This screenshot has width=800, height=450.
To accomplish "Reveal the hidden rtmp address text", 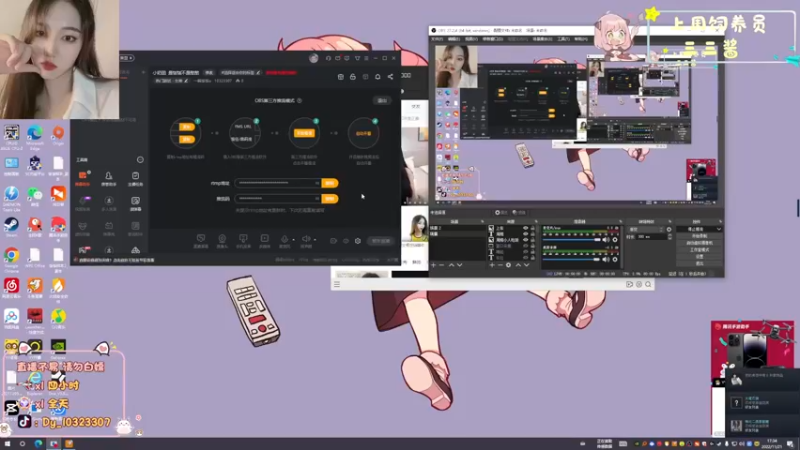I will coord(317,183).
